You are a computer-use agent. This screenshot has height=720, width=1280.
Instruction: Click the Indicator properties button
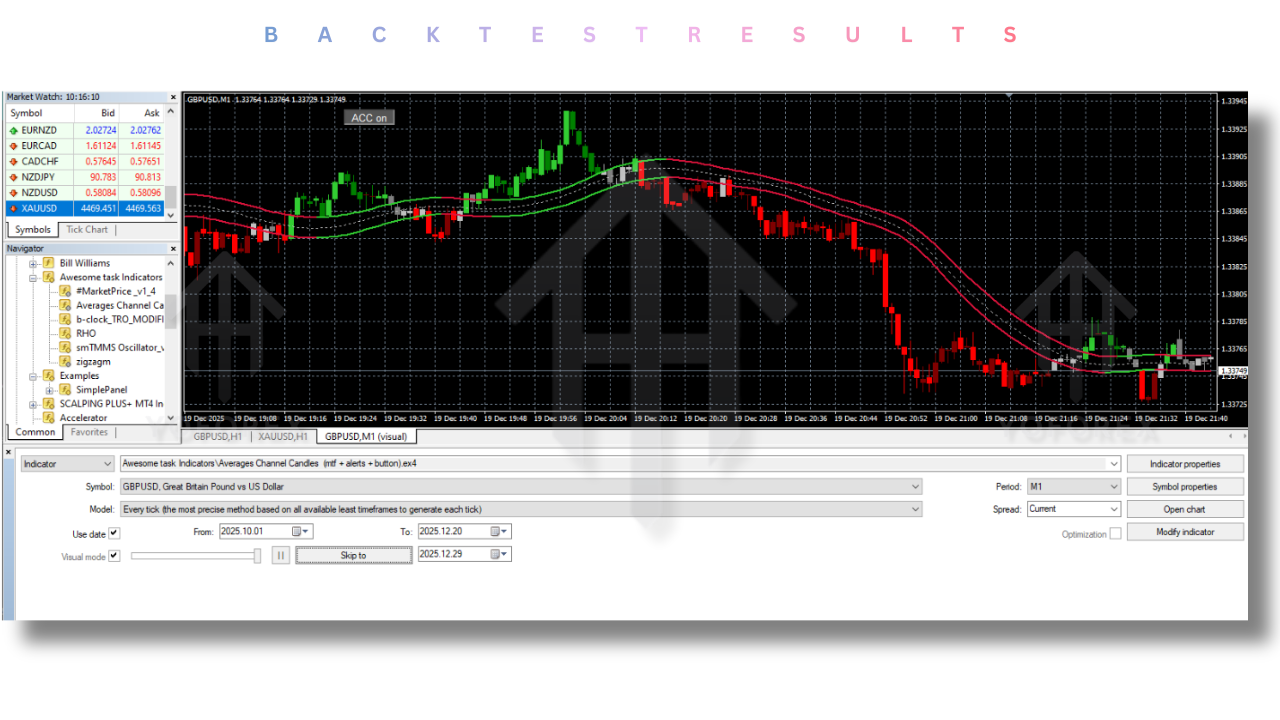[1184, 463]
